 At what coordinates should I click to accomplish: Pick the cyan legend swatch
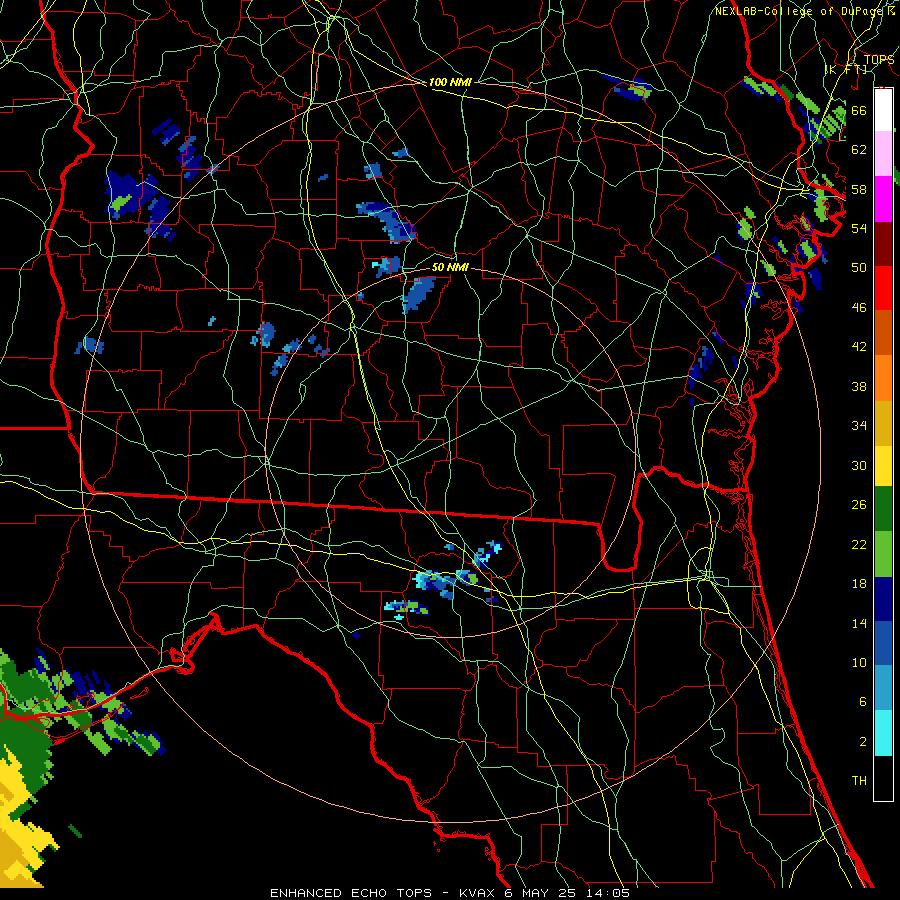[x=883, y=733]
